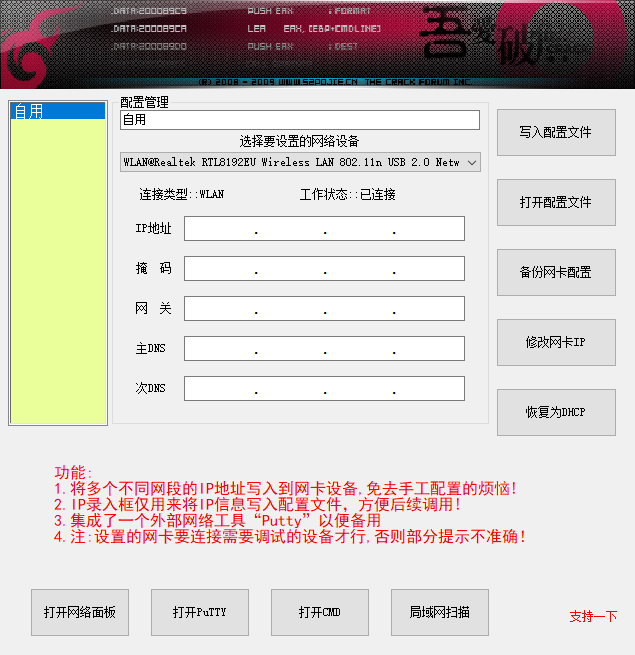The image size is (635, 655).
Task: Click the 次DNS input field
Action: (x=324, y=389)
